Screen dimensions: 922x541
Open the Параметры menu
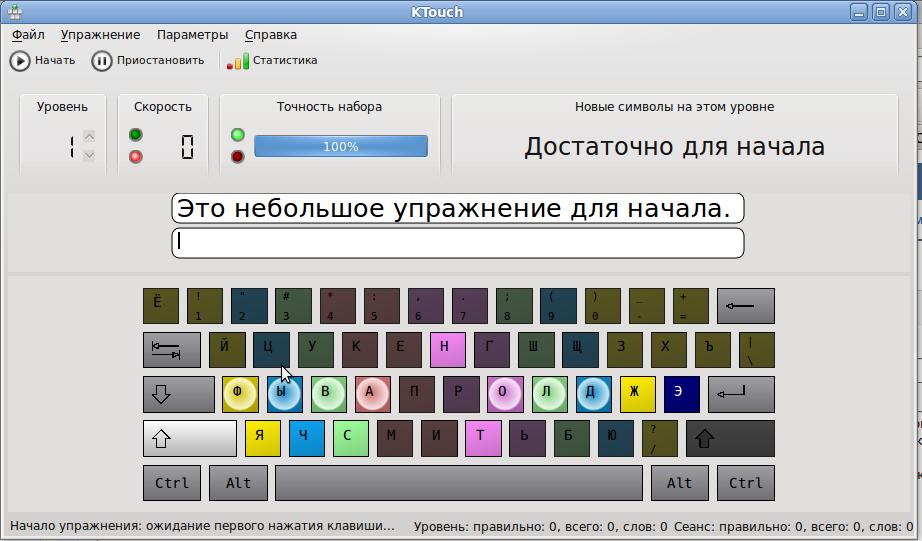(192, 35)
